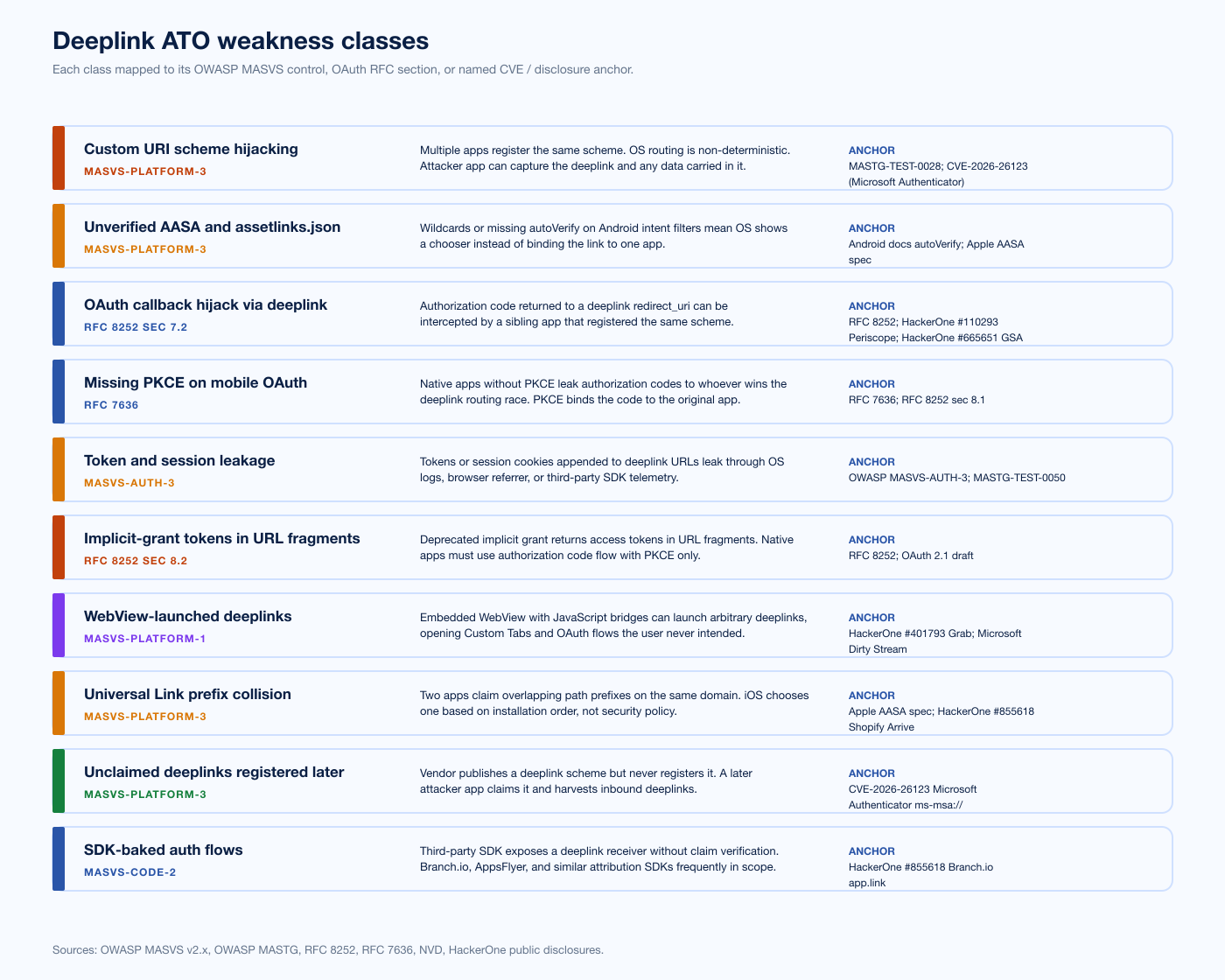
Task: Open 'OAuth callback hijack via deeplink' heading
Action: pyautogui.click(x=206, y=304)
